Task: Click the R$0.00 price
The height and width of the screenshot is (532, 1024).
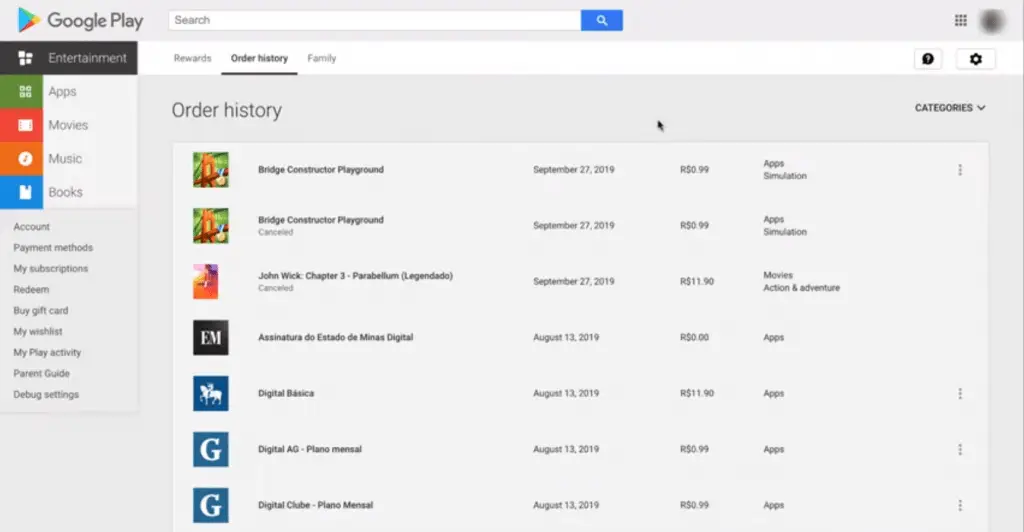Action: 694,337
